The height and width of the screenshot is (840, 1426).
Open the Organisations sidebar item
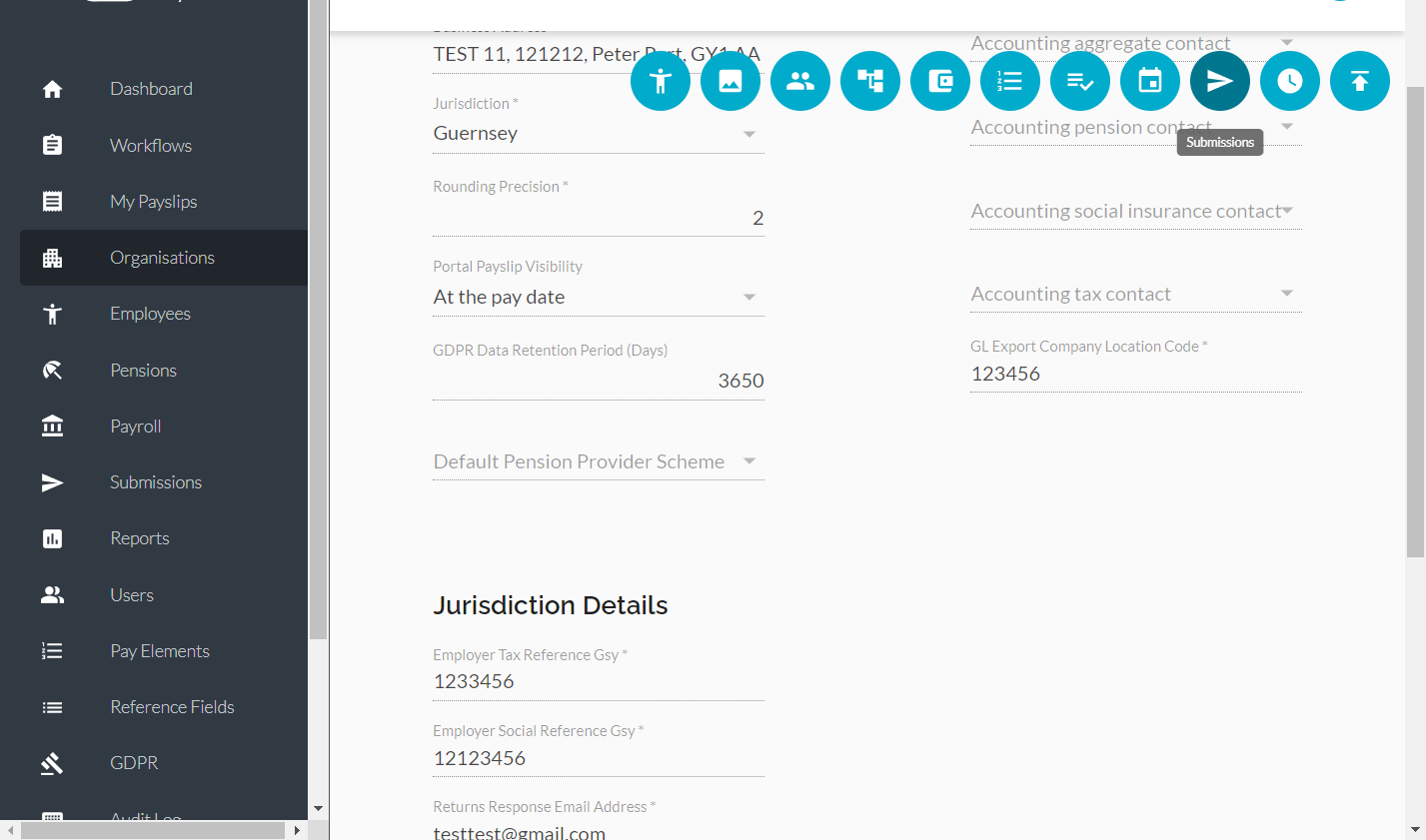pos(164,258)
